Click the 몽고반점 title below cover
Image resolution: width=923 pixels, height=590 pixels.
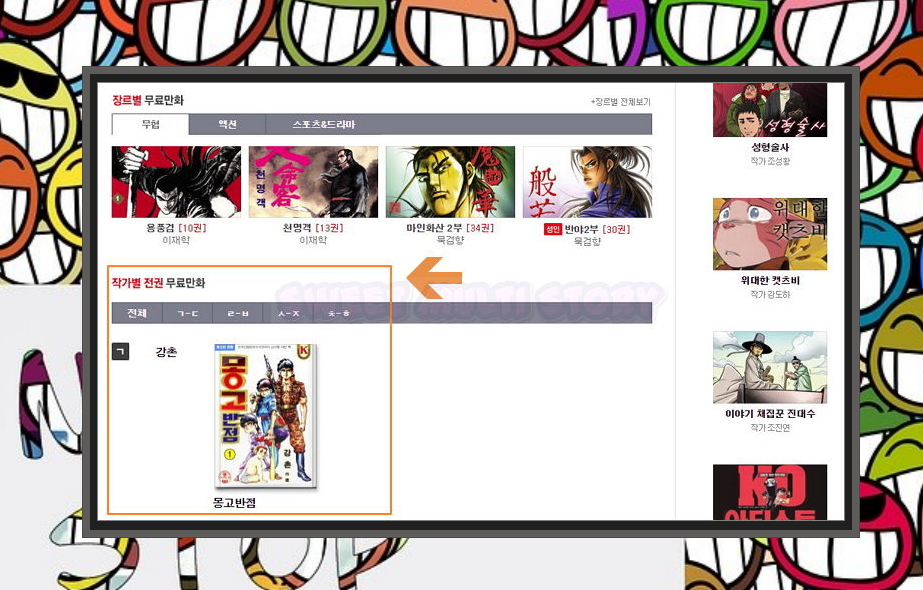pyautogui.click(x=234, y=503)
